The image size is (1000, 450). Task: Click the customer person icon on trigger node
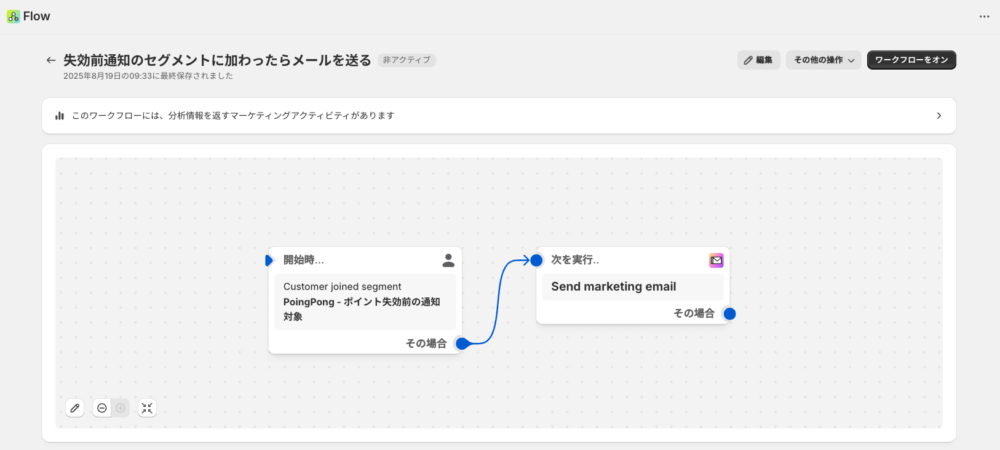pos(448,260)
